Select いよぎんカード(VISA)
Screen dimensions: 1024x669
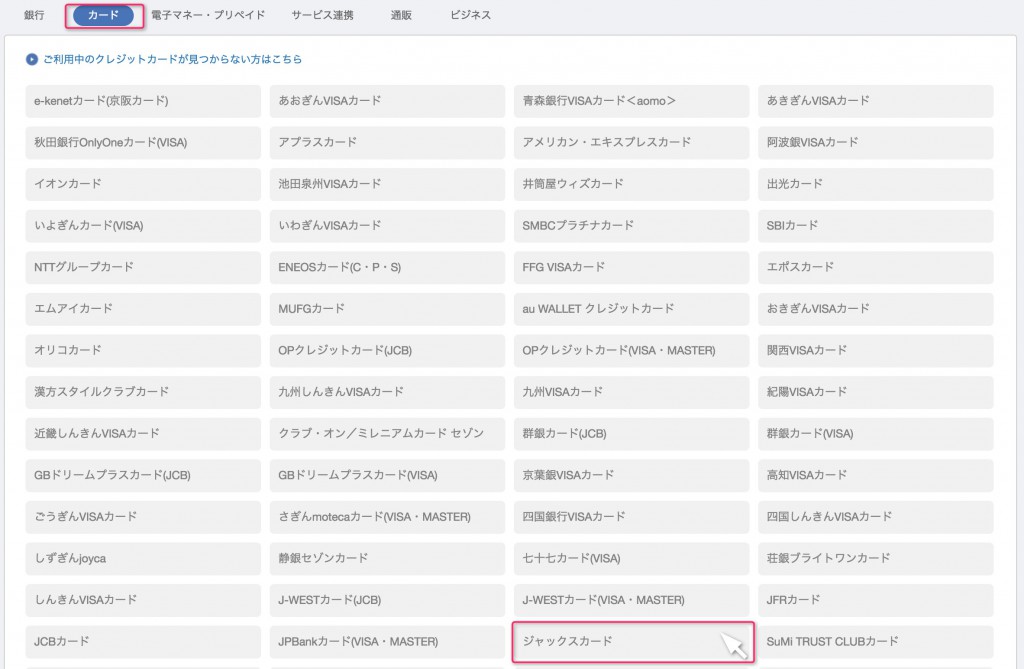click(143, 226)
